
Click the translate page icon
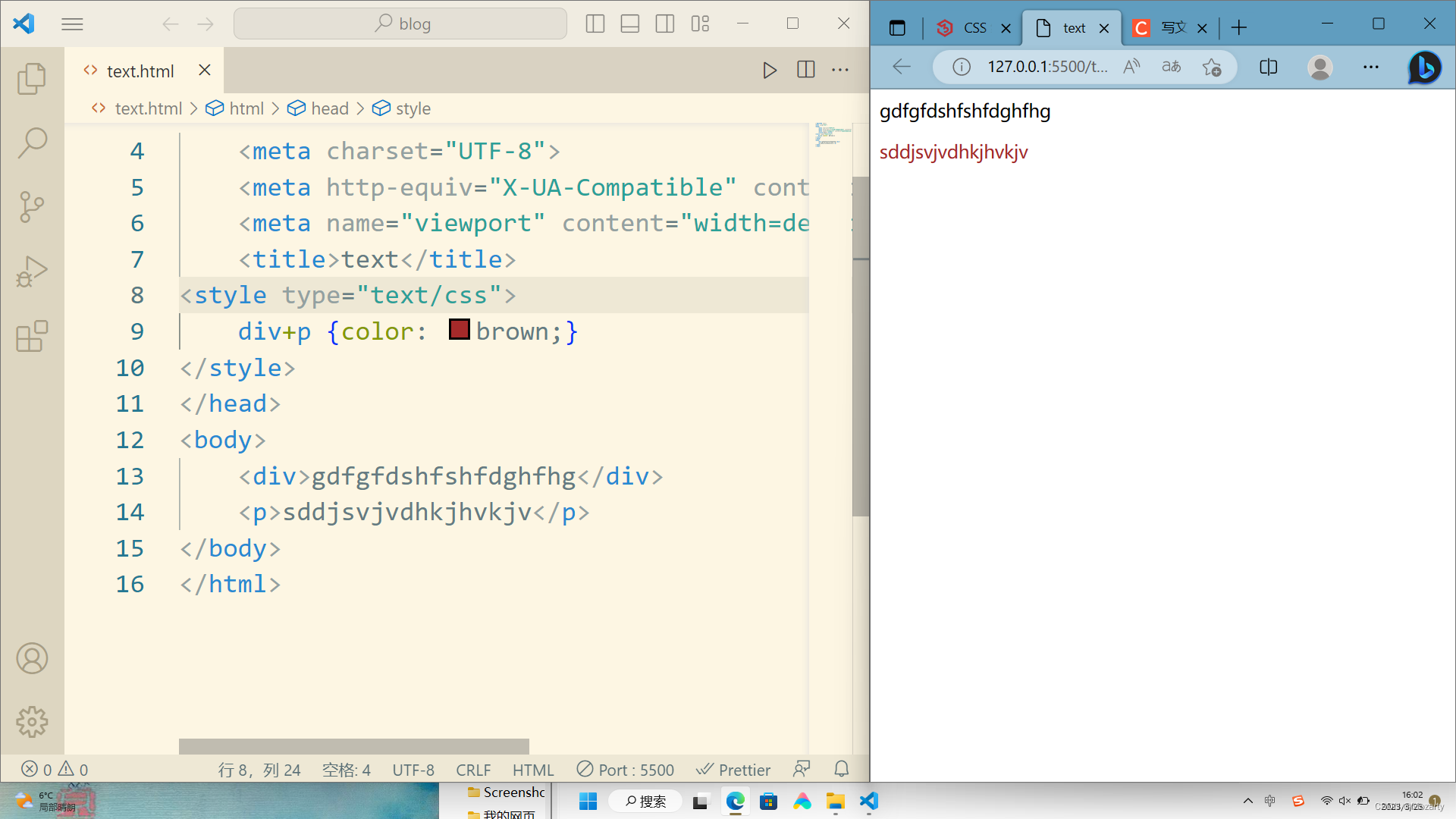[x=1172, y=67]
